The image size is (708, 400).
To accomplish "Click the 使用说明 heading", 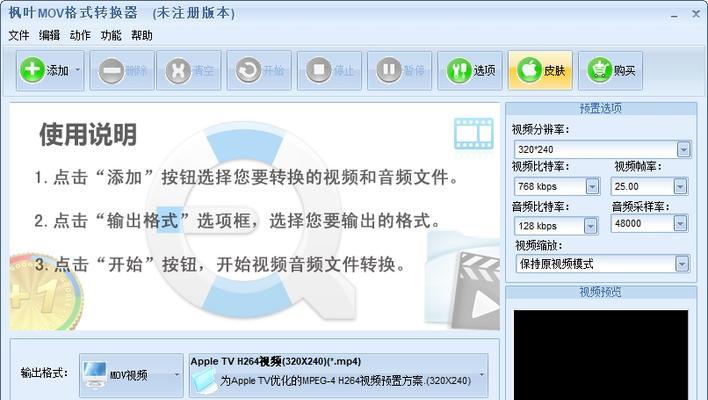I will 88,135.
